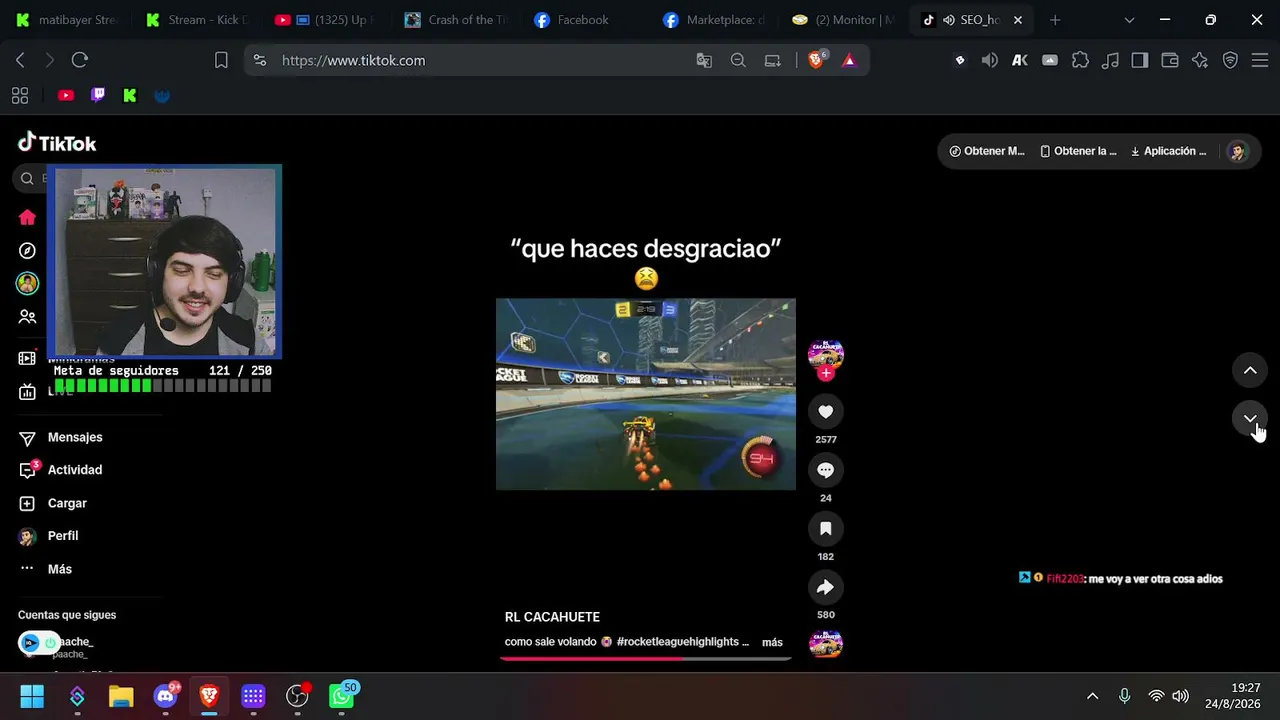Image resolution: width=1280 pixels, height=720 pixels.
Task: Switch to the matibayer Stream tab
Action: (x=66, y=20)
